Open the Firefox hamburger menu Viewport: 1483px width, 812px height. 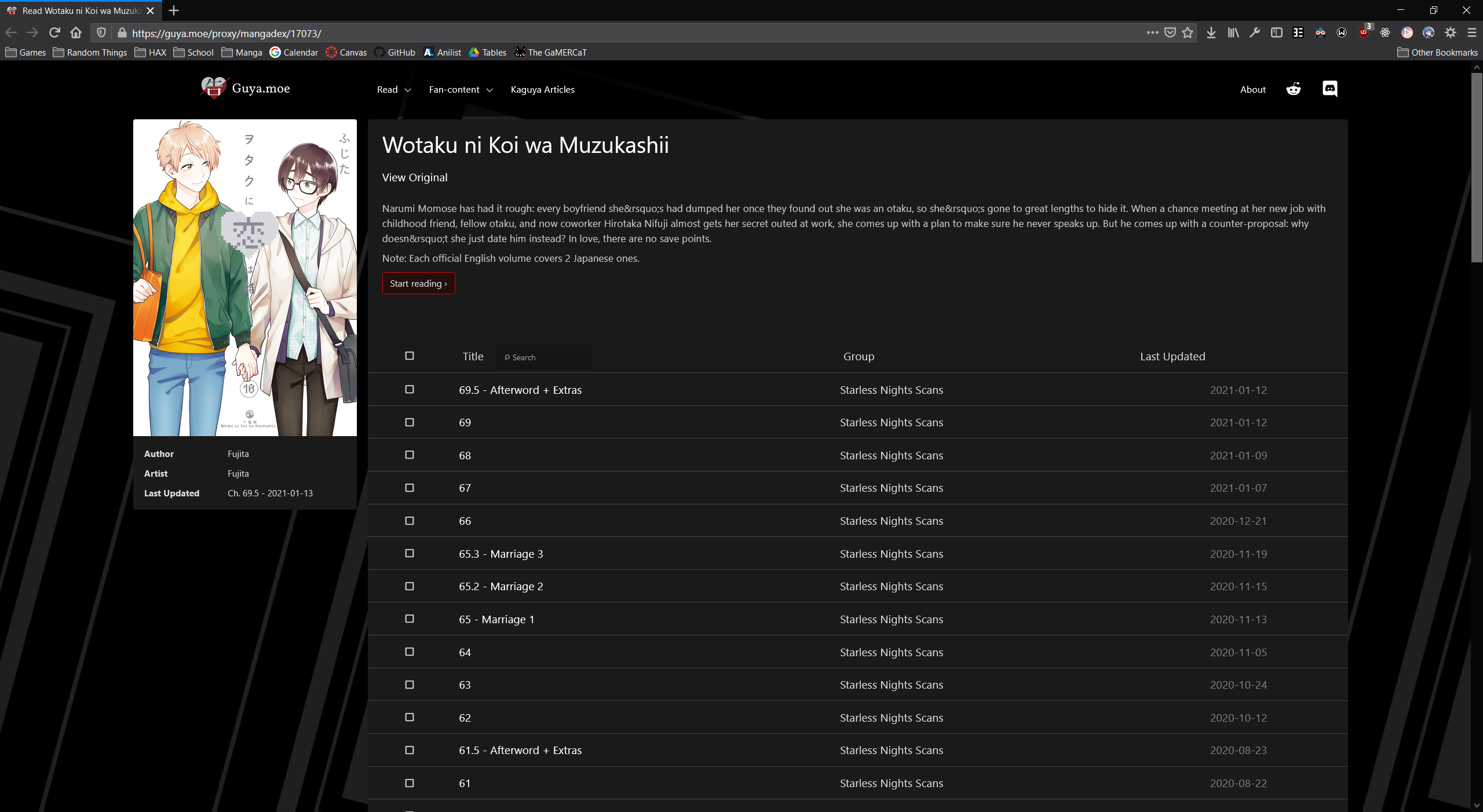tap(1471, 33)
